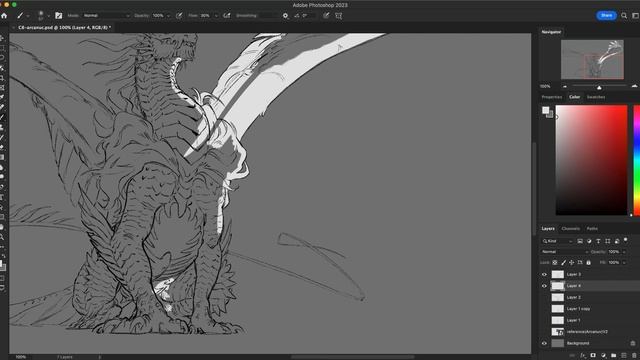Switch to the Properties tab
Image resolution: width=640 pixels, height=360 pixels.
(x=552, y=97)
